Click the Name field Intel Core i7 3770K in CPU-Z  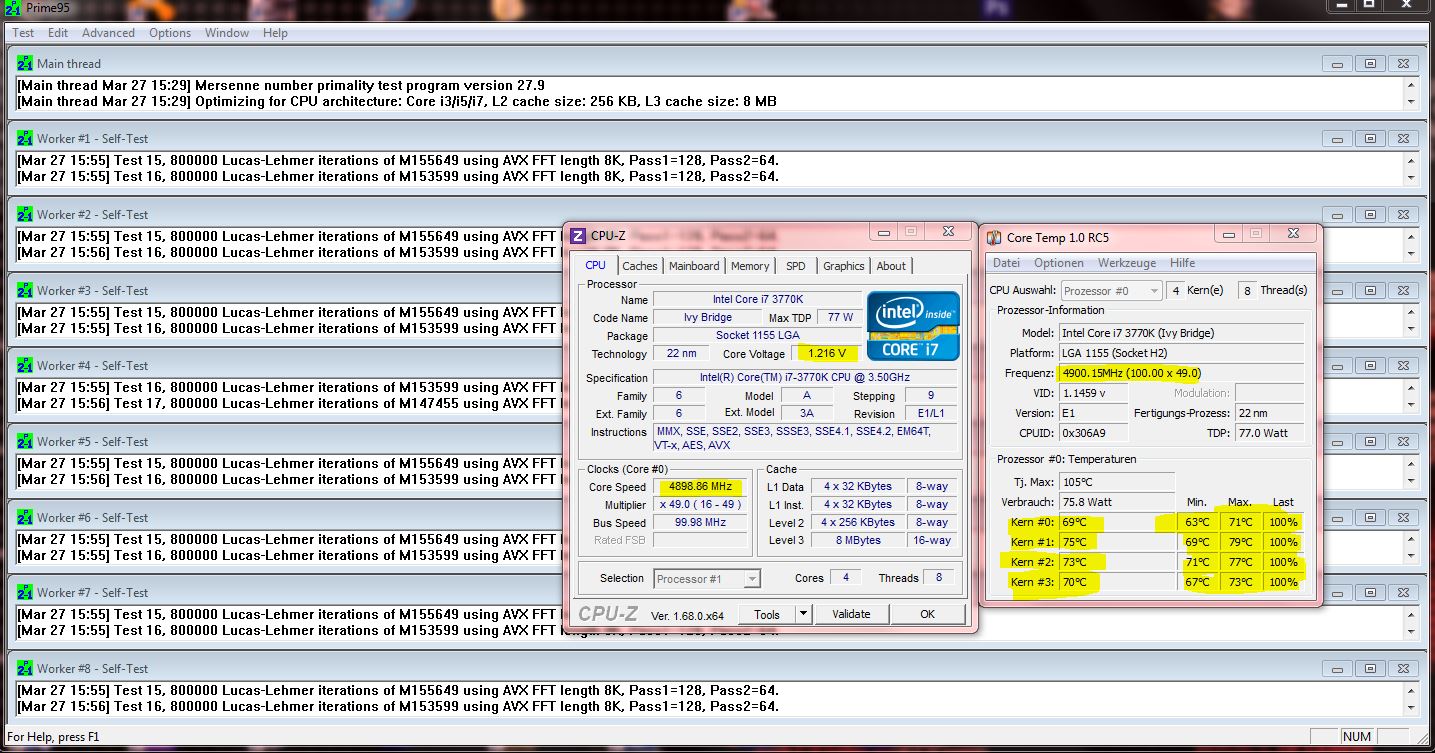[758, 299]
